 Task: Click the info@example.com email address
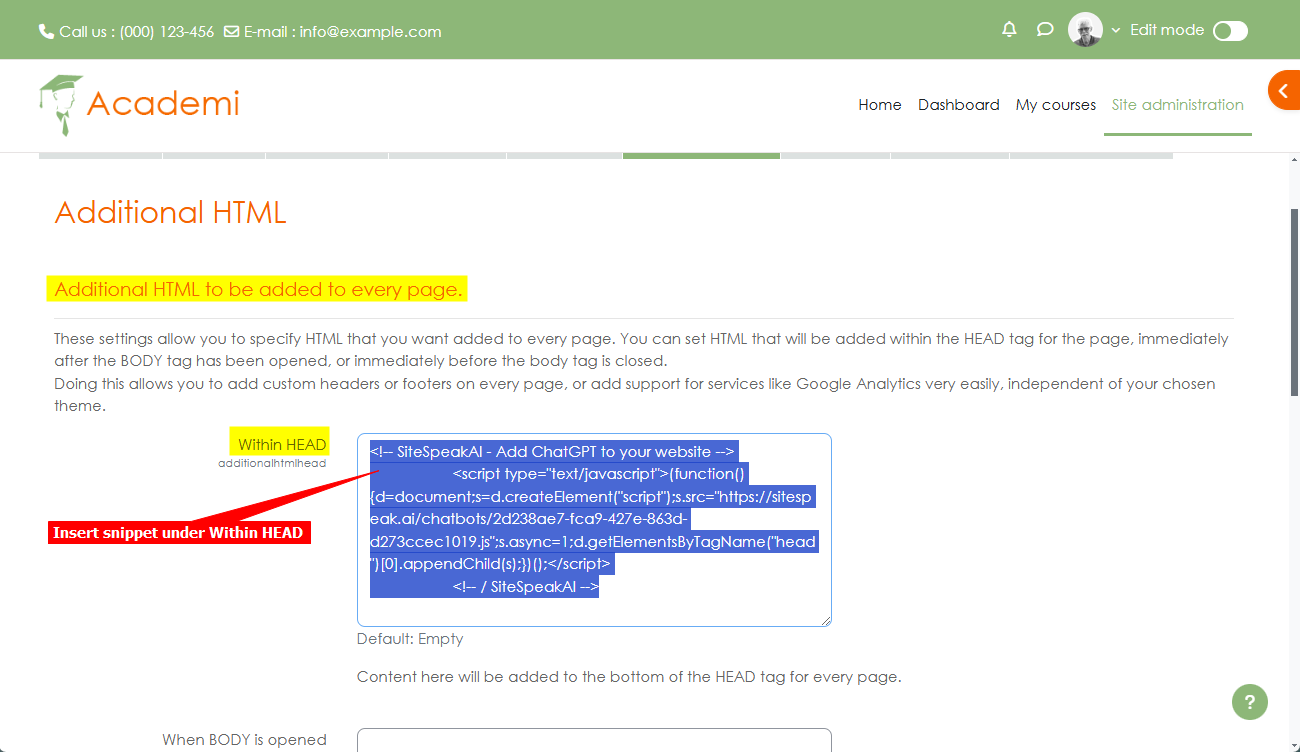[x=370, y=31]
